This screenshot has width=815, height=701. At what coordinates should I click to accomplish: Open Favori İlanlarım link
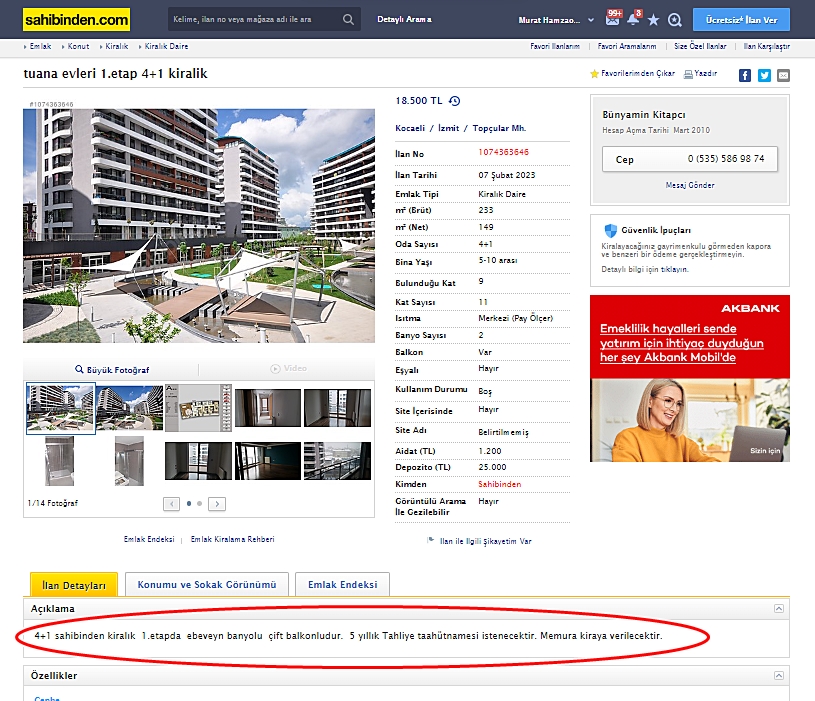point(555,46)
